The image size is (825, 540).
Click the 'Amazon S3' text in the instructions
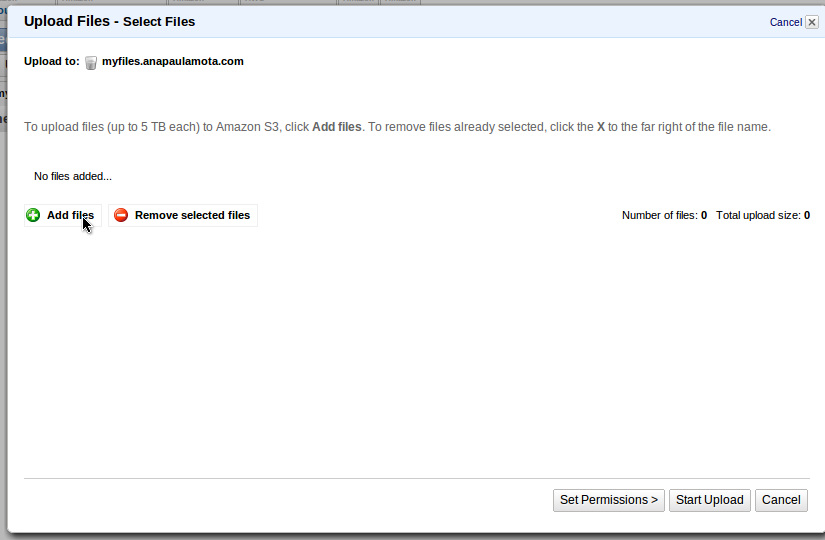click(248, 127)
